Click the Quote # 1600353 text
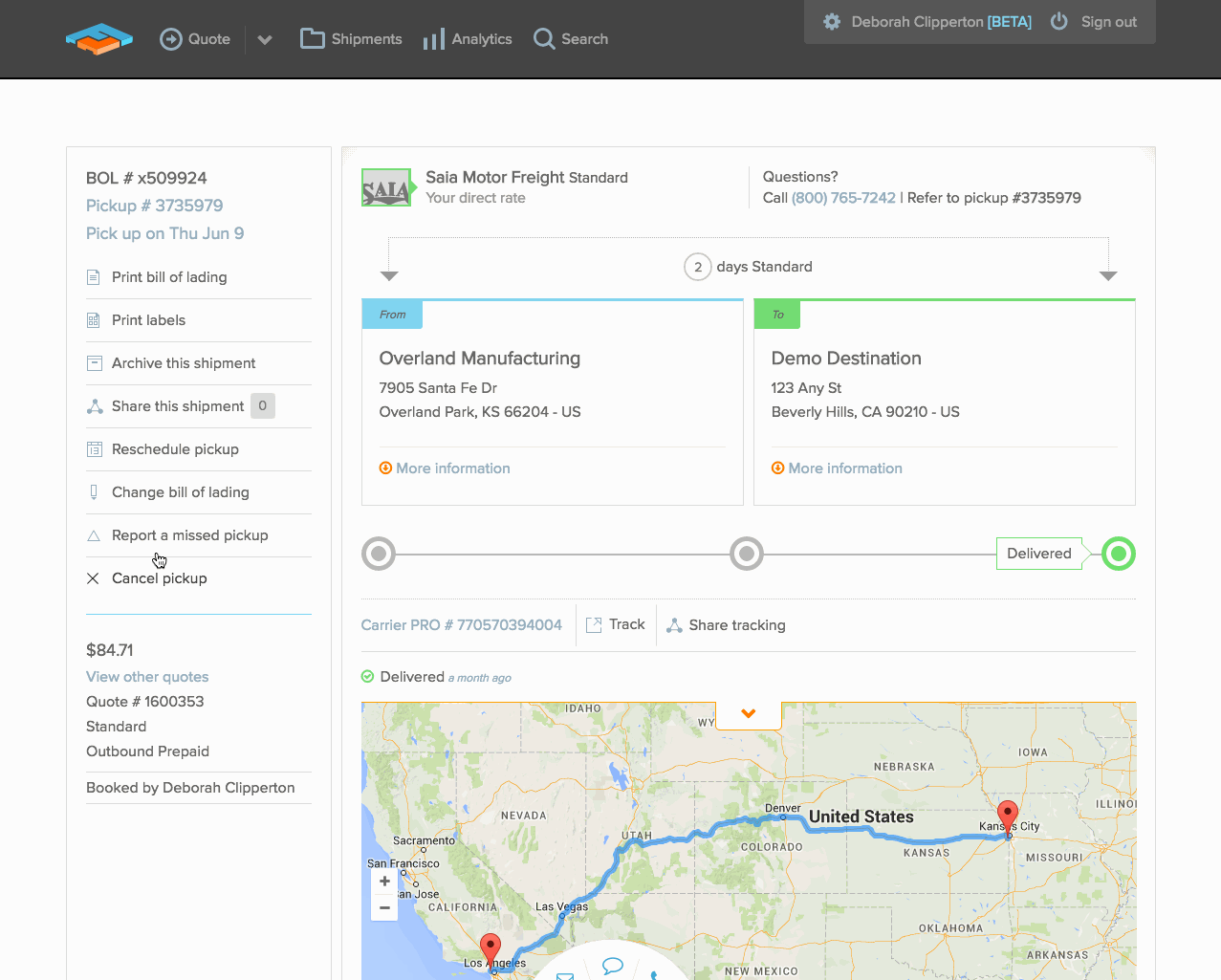Viewport: 1221px width, 980px height. tap(145, 702)
